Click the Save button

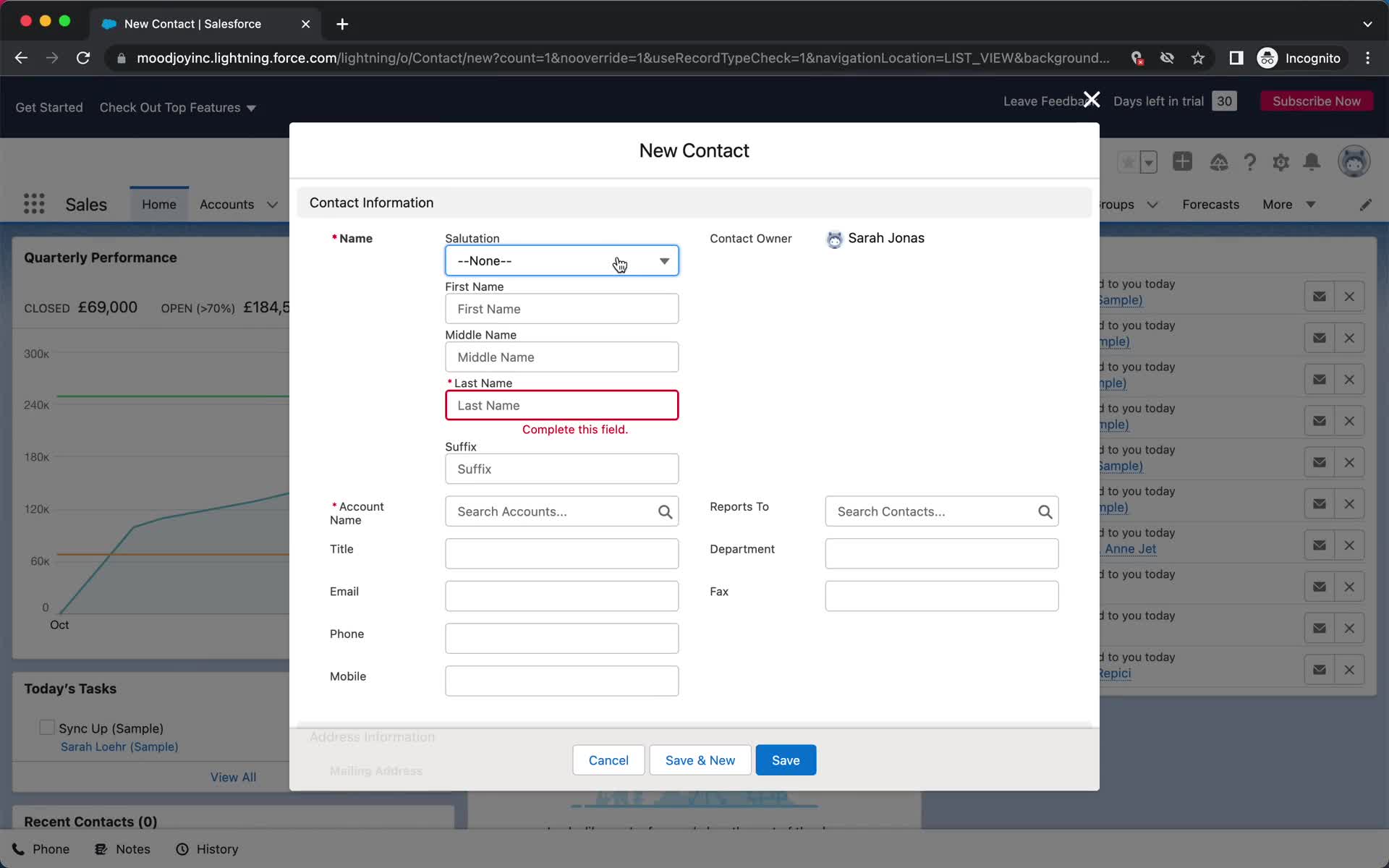(x=786, y=760)
